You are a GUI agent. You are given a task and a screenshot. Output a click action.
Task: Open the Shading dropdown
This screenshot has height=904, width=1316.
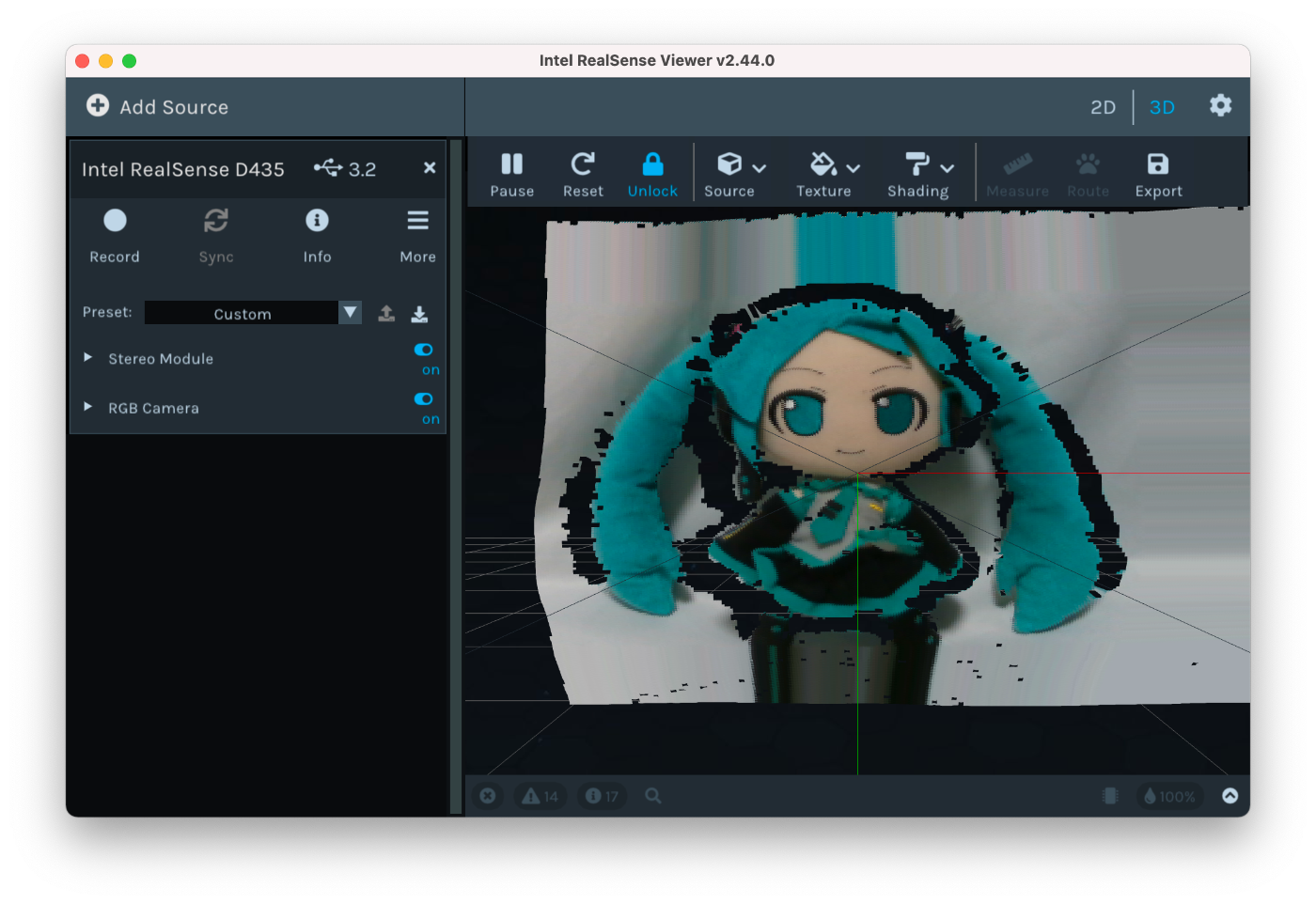point(923,174)
